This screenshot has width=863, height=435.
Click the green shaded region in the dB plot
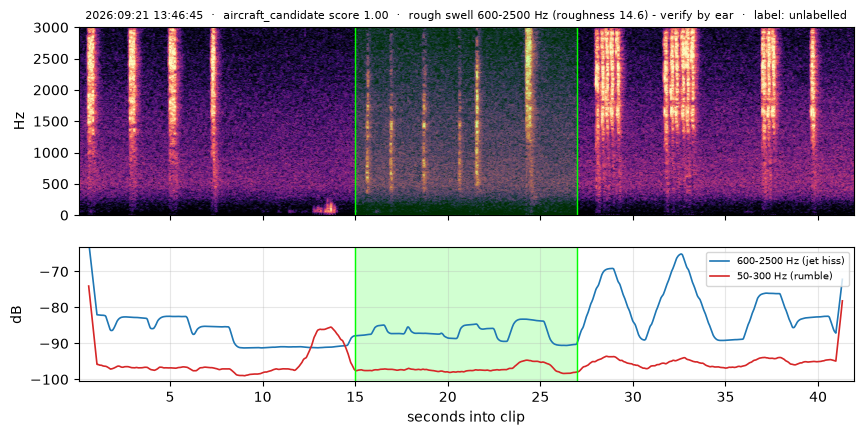(x=466, y=314)
